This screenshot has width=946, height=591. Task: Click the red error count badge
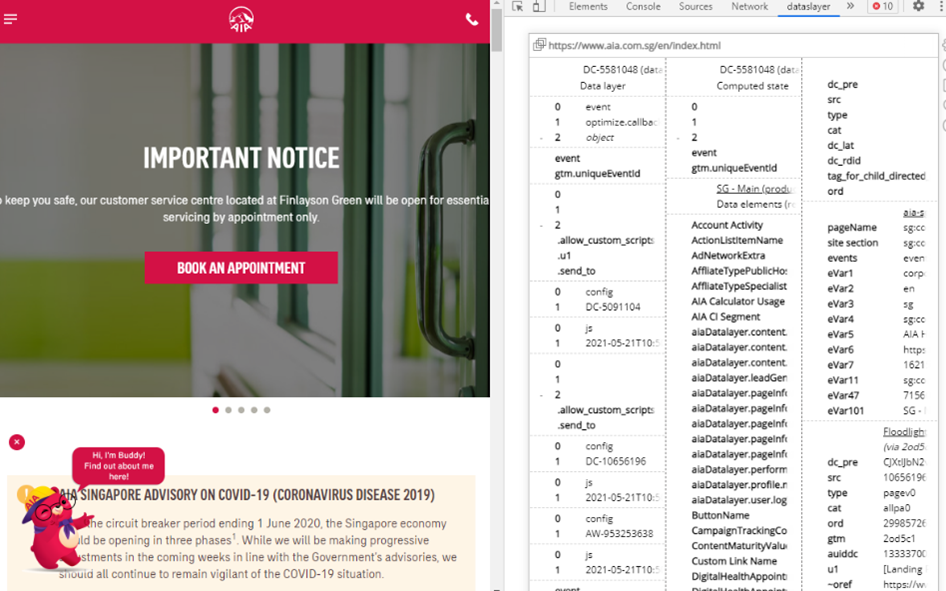[883, 6]
